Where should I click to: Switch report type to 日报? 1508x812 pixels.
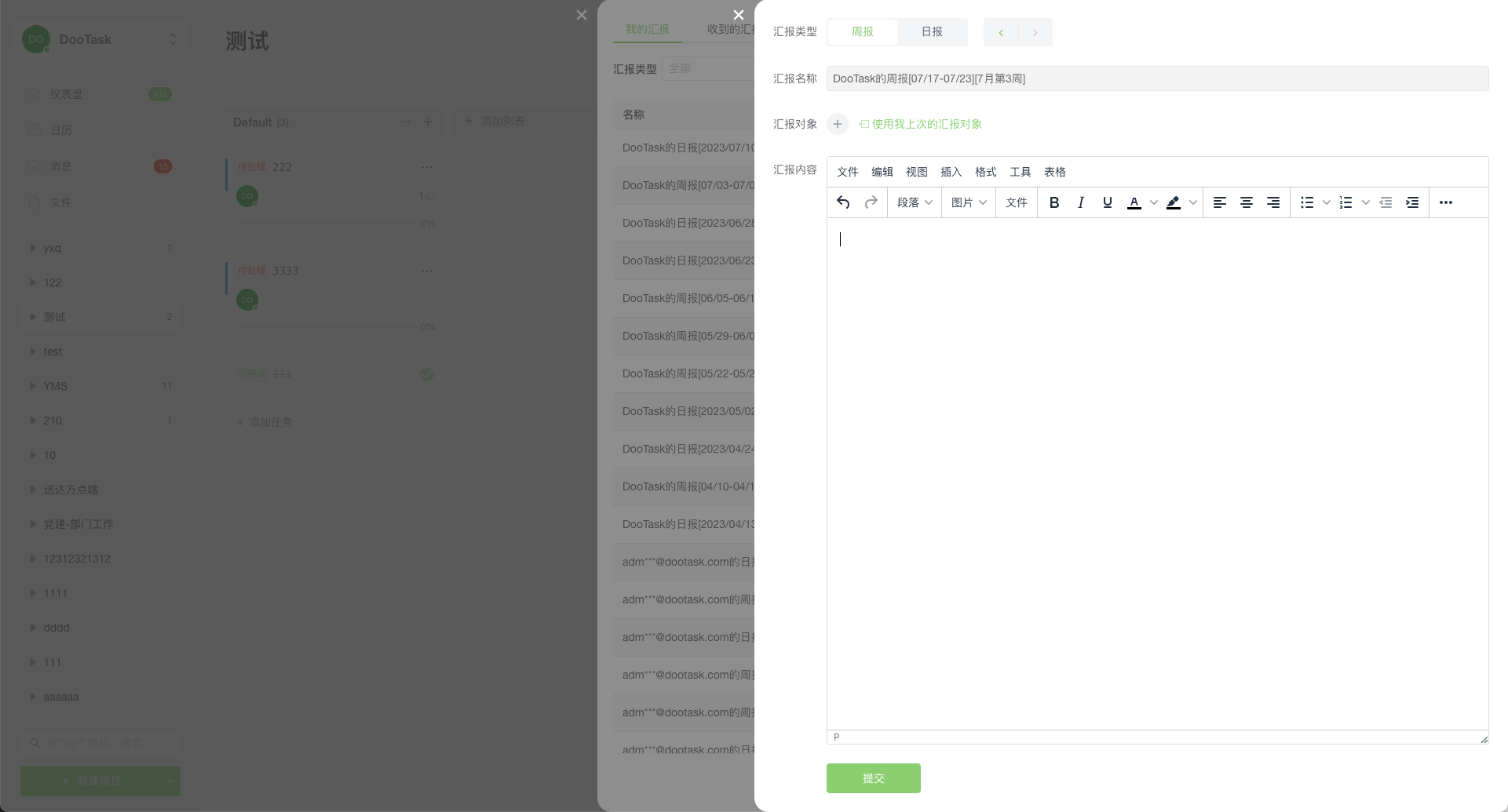point(932,31)
